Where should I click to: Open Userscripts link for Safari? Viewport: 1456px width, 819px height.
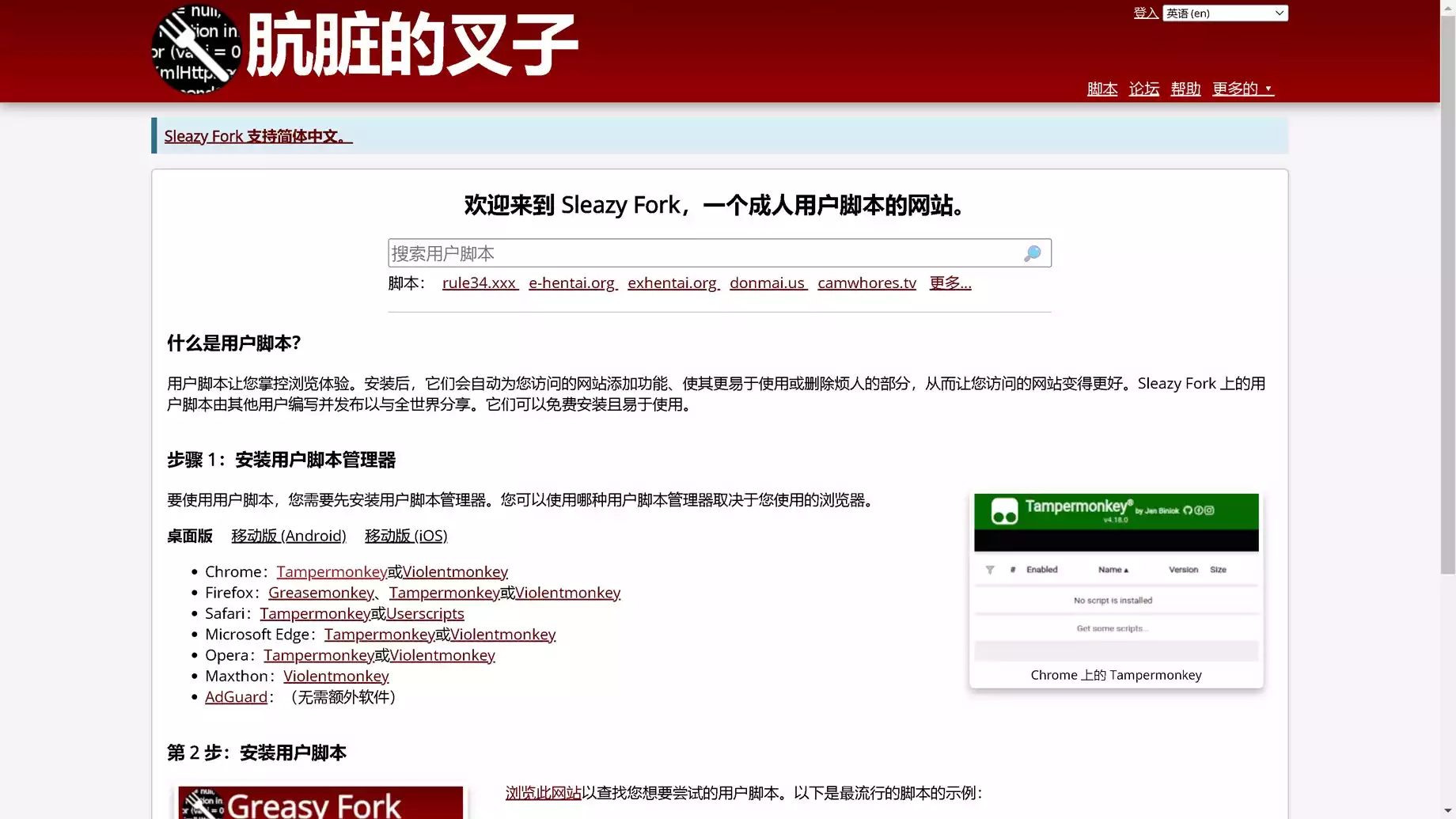[425, 613]
